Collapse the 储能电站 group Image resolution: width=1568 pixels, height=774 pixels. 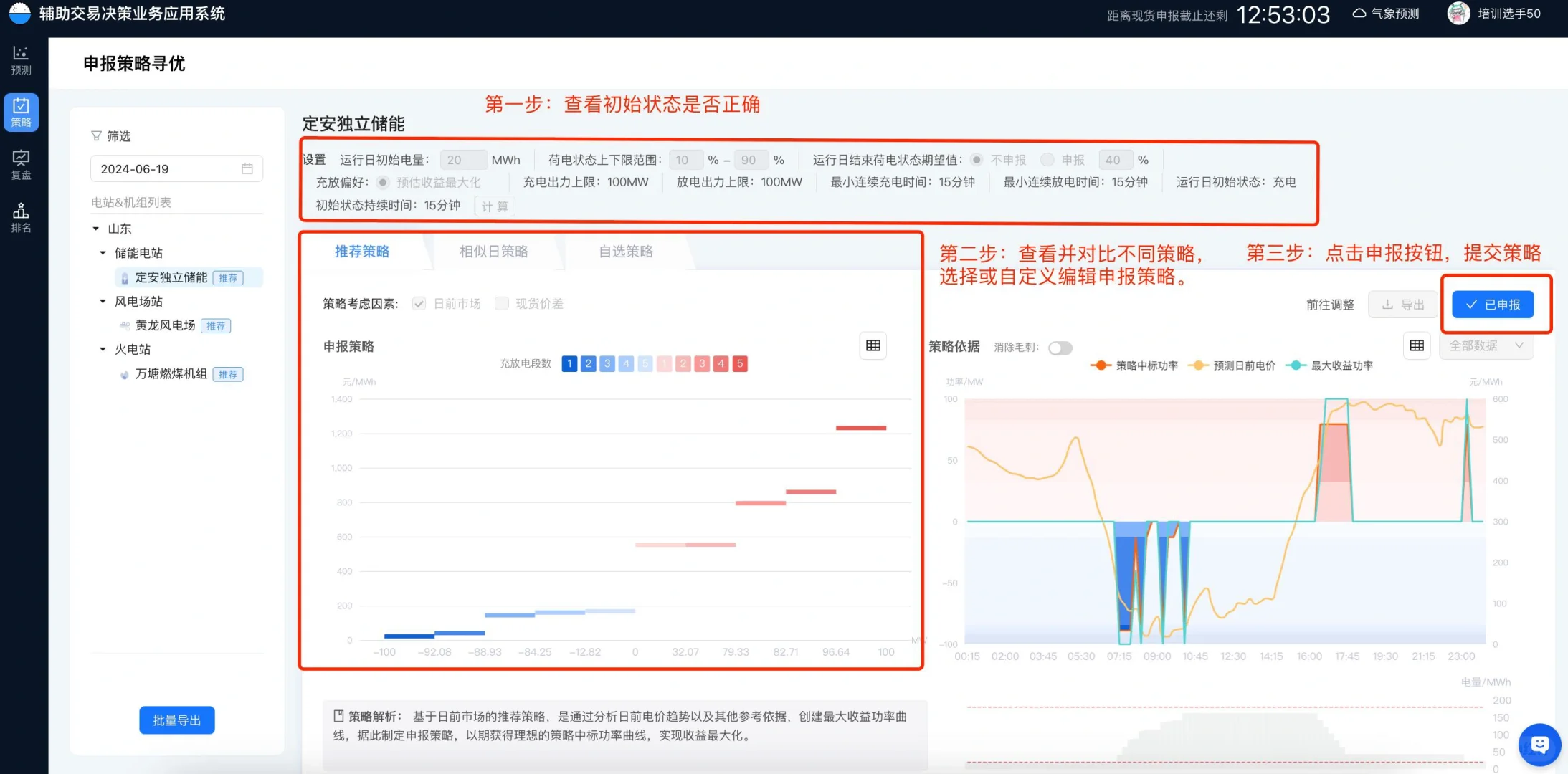tap(103, 252)
